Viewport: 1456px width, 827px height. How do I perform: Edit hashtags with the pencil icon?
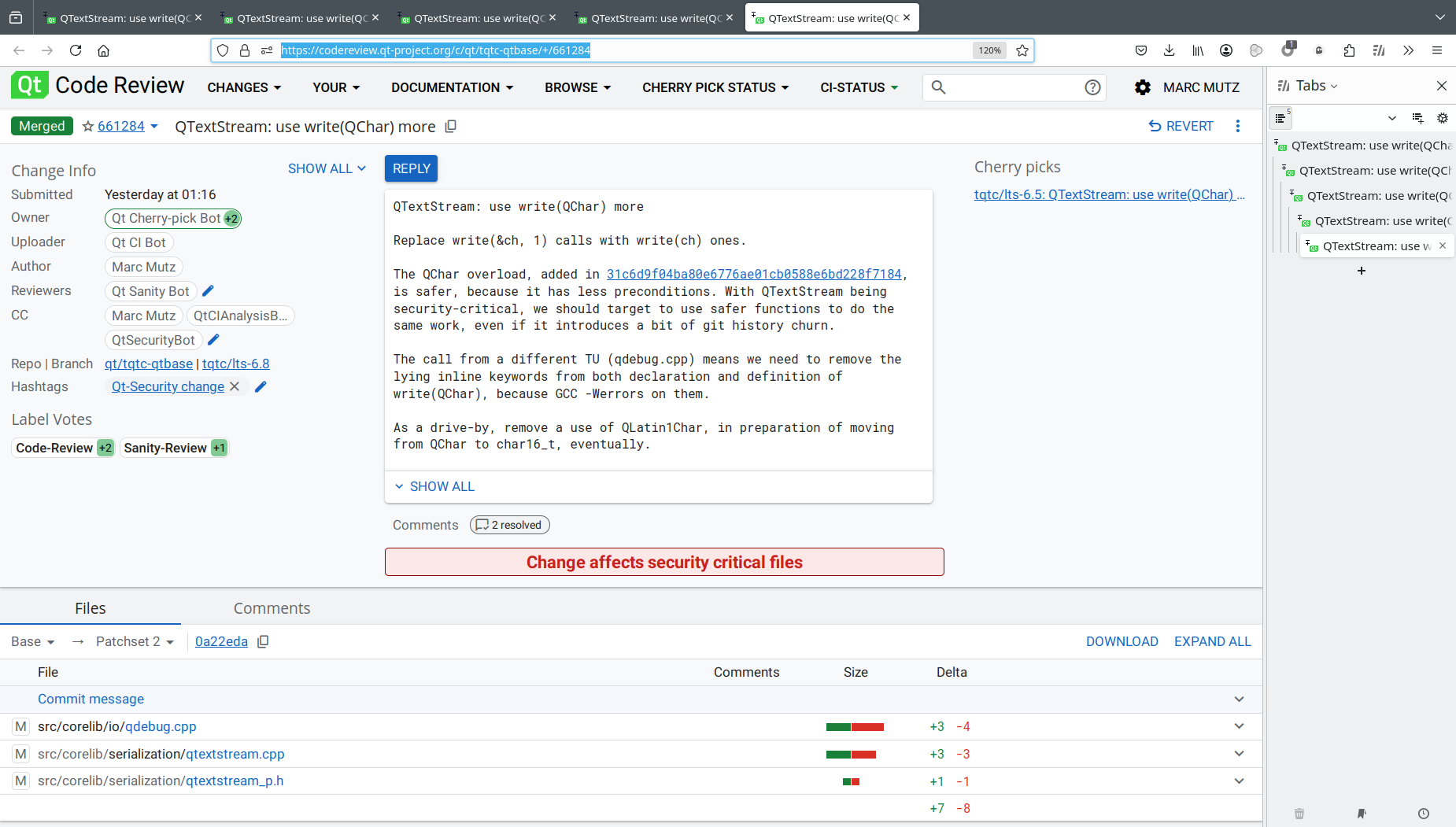click(x=261, y=386)
